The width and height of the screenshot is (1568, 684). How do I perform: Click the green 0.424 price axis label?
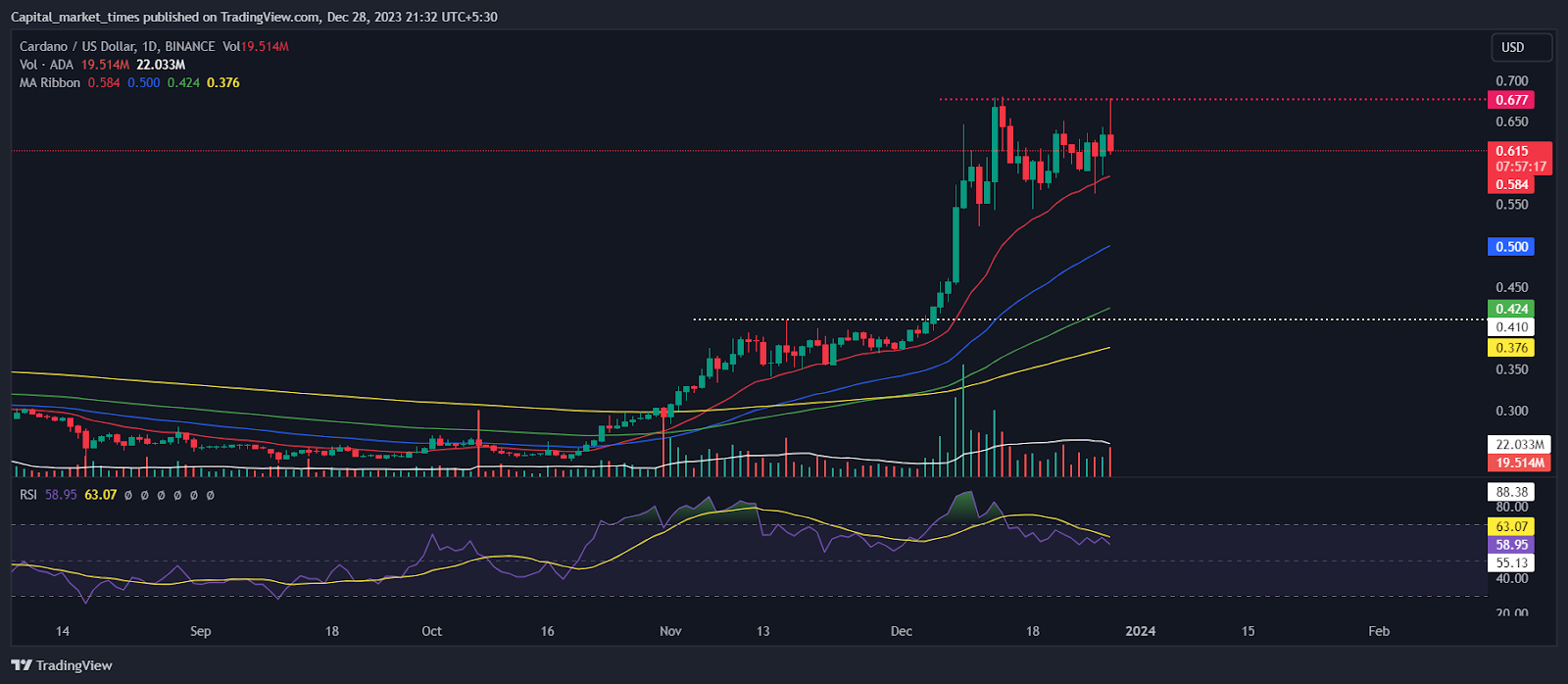[x=1510, y=309]
